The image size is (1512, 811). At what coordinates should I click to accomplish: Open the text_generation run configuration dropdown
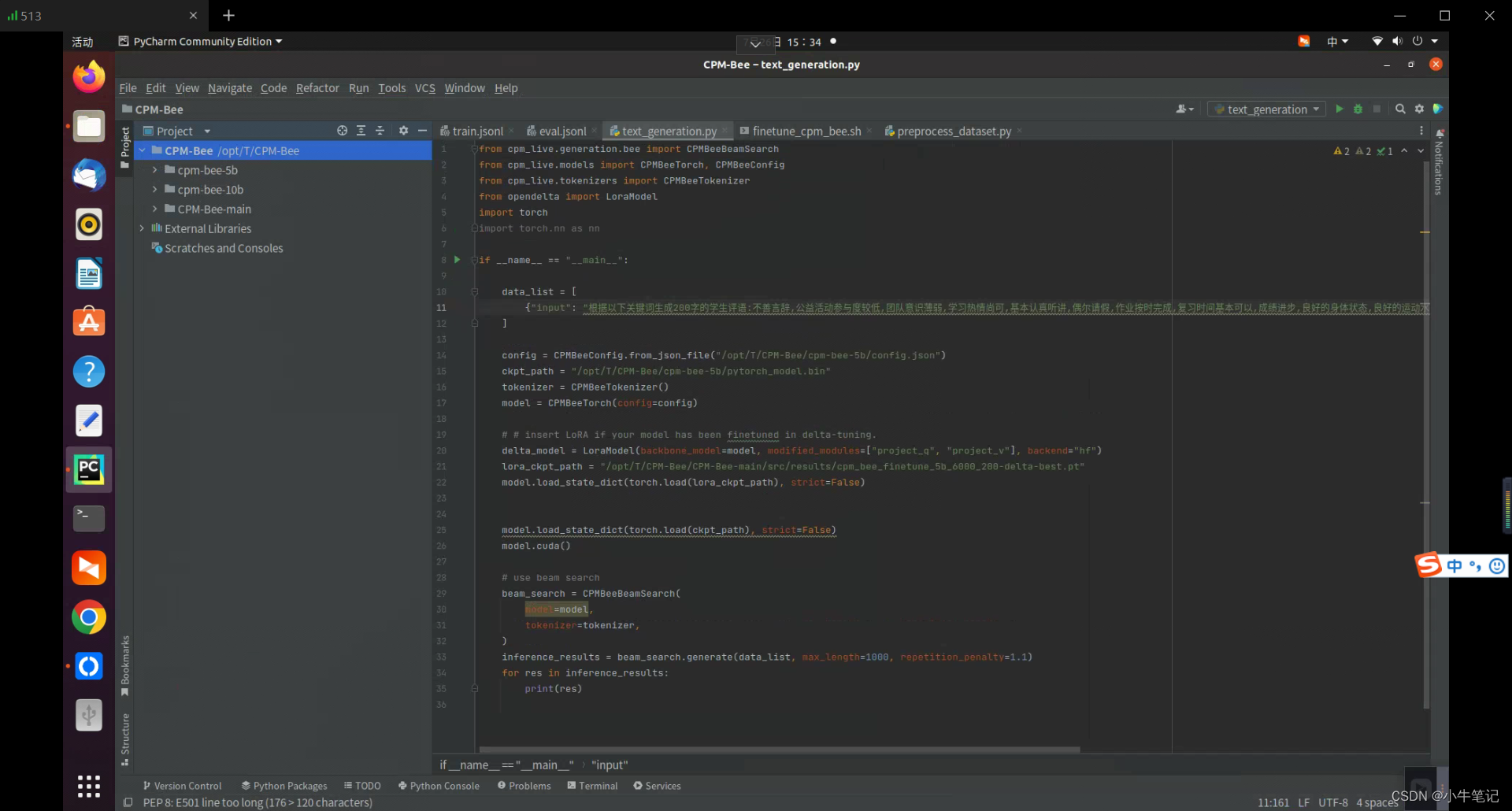[1266, 109]
